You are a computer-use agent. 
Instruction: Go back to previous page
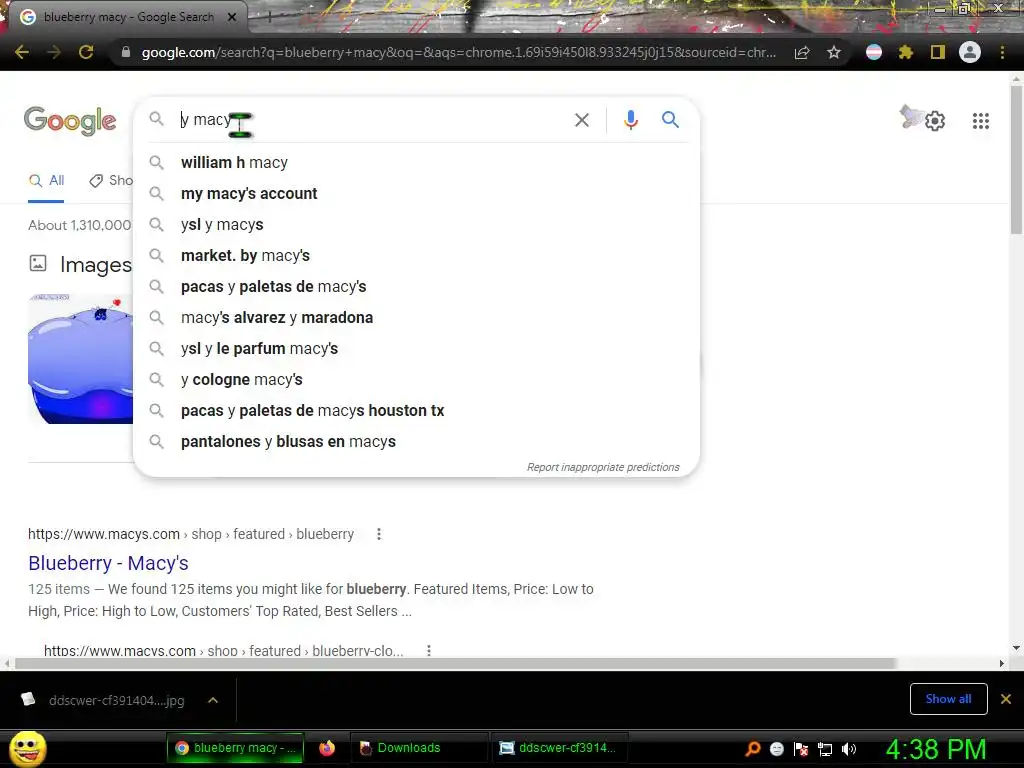[x=22, y=52]
